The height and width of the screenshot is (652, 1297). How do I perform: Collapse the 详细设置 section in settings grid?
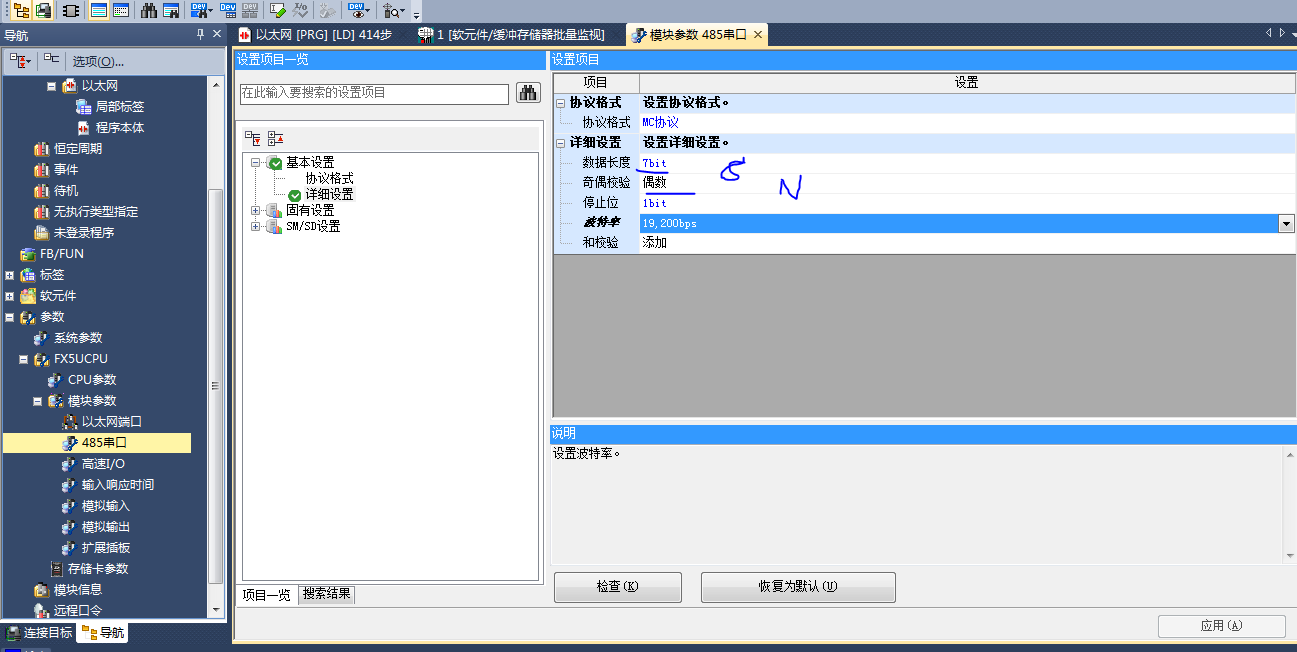pyautogui.click(x=560, y=143)
